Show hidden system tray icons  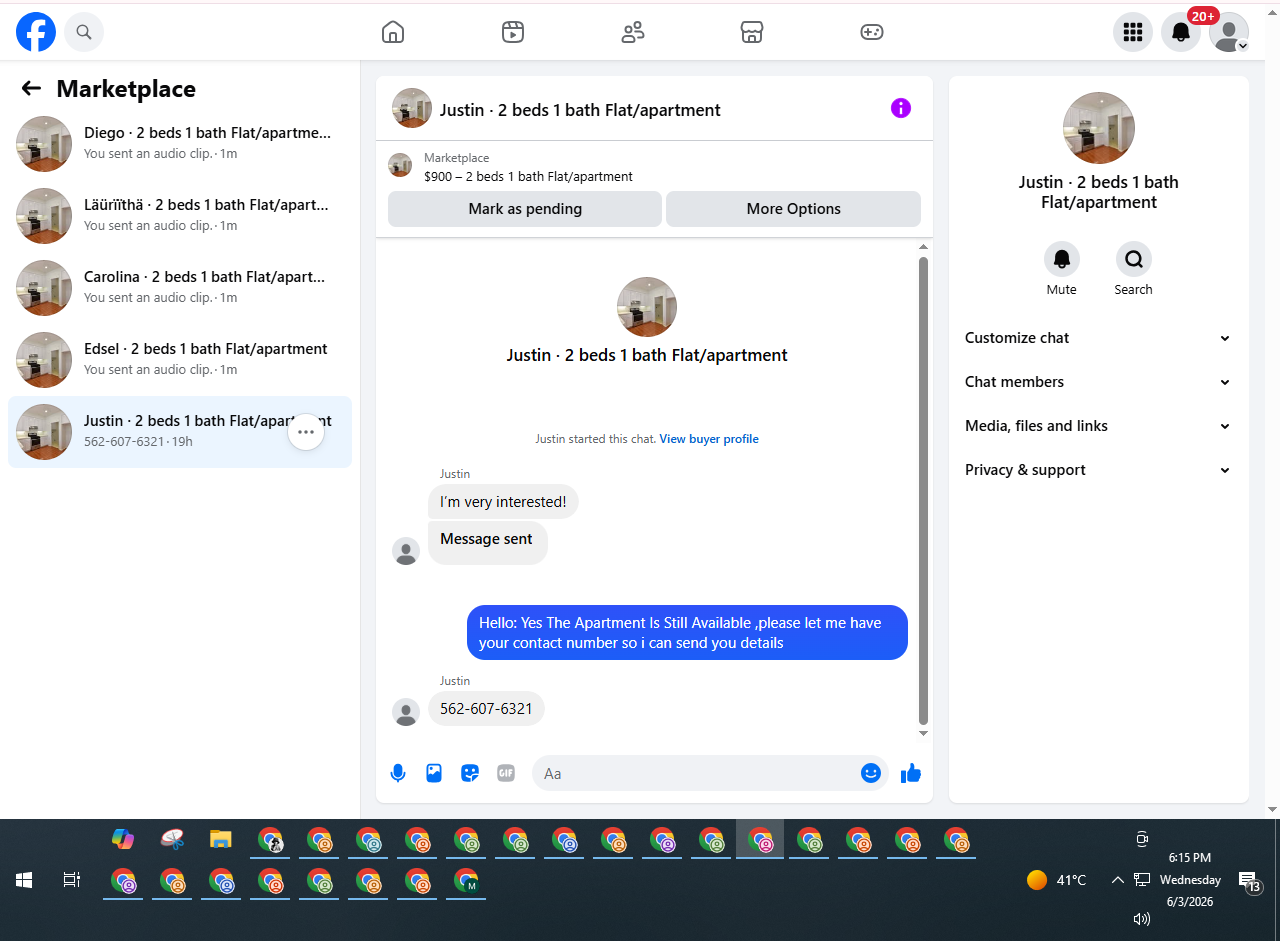pos(1117,880)
